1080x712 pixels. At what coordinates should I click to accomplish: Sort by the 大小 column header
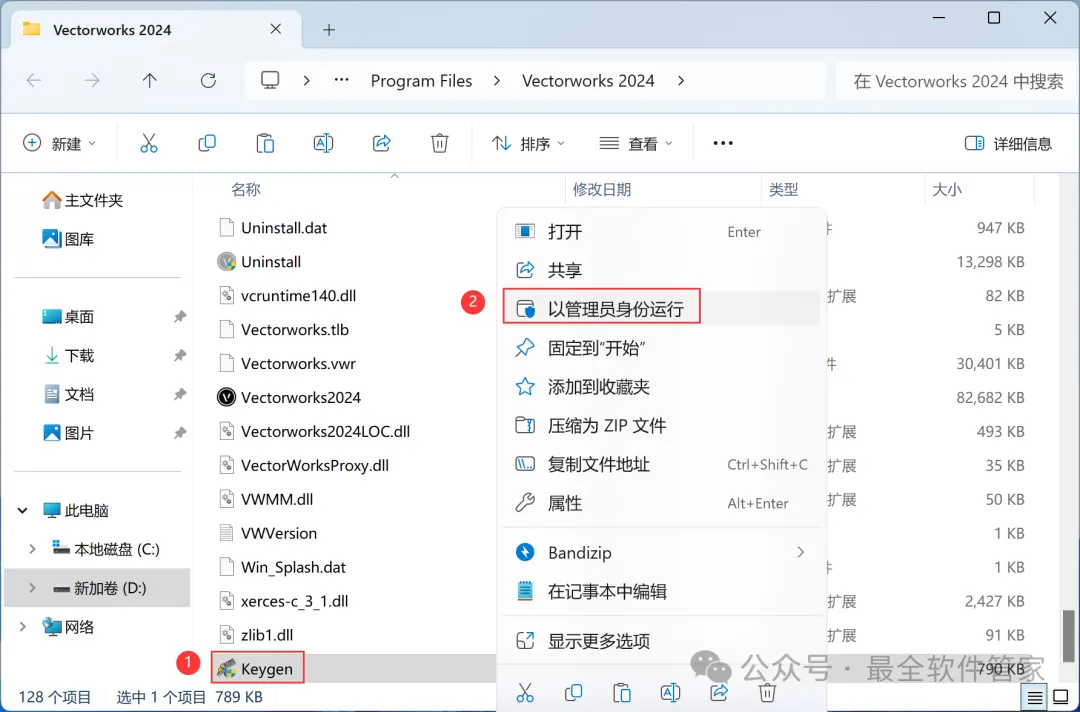point(947,189)
